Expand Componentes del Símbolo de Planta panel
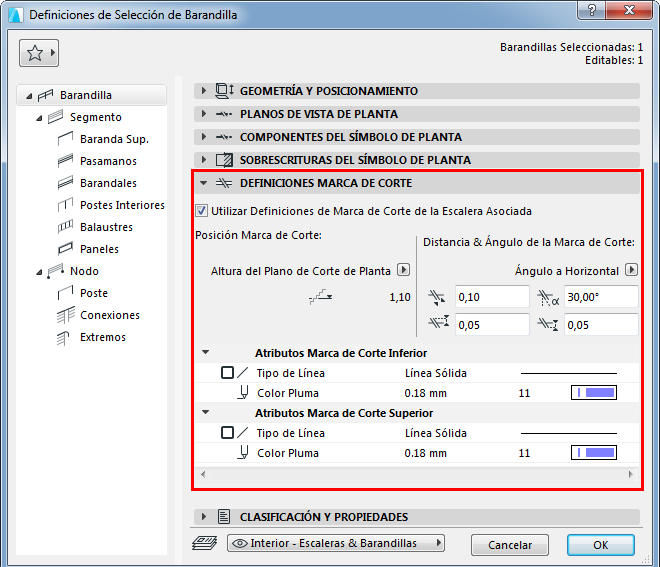The width and height of the screenshot is (660, 567). coord(204,136)
